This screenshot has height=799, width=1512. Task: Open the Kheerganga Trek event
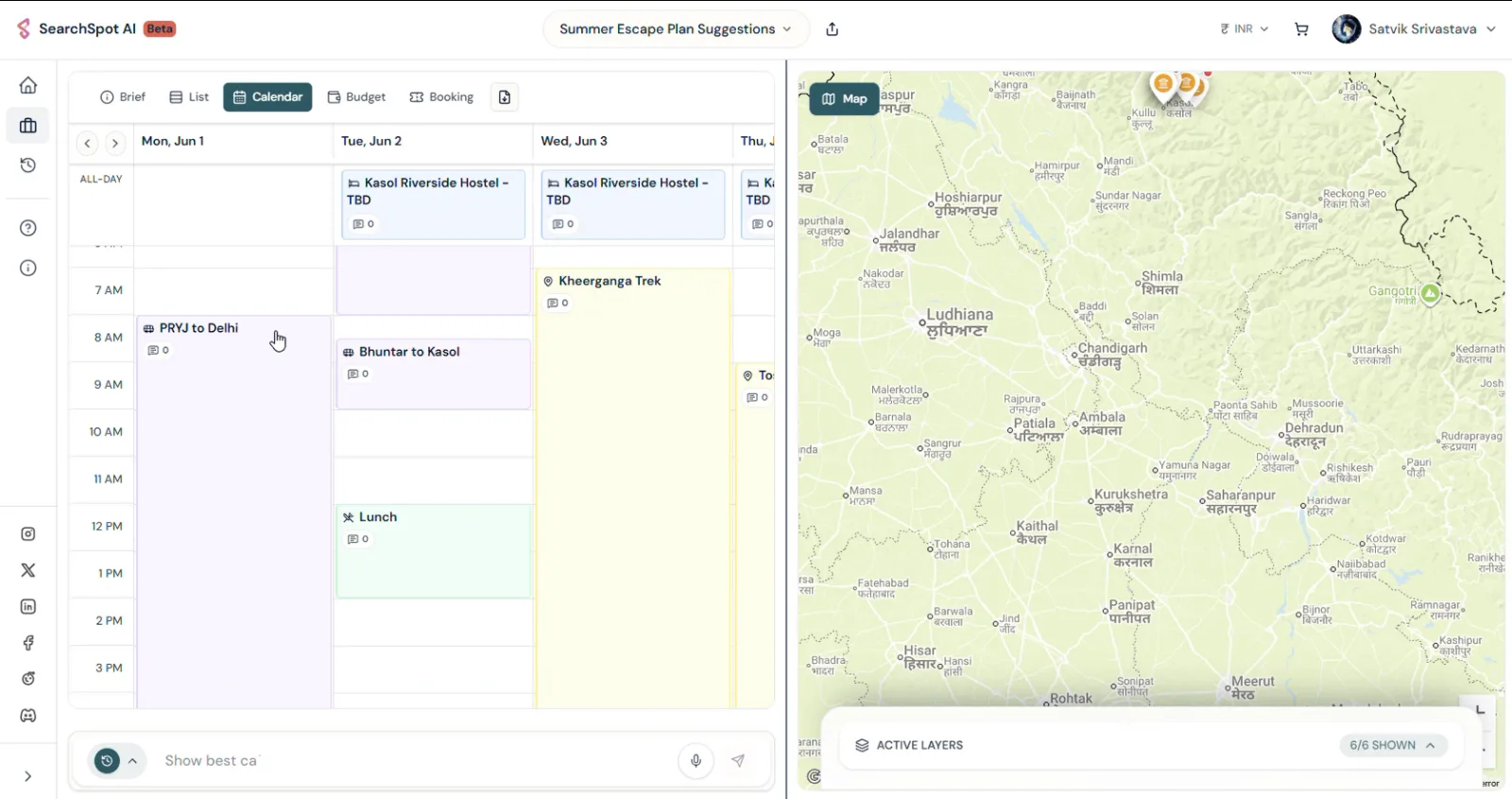point(633,488)
